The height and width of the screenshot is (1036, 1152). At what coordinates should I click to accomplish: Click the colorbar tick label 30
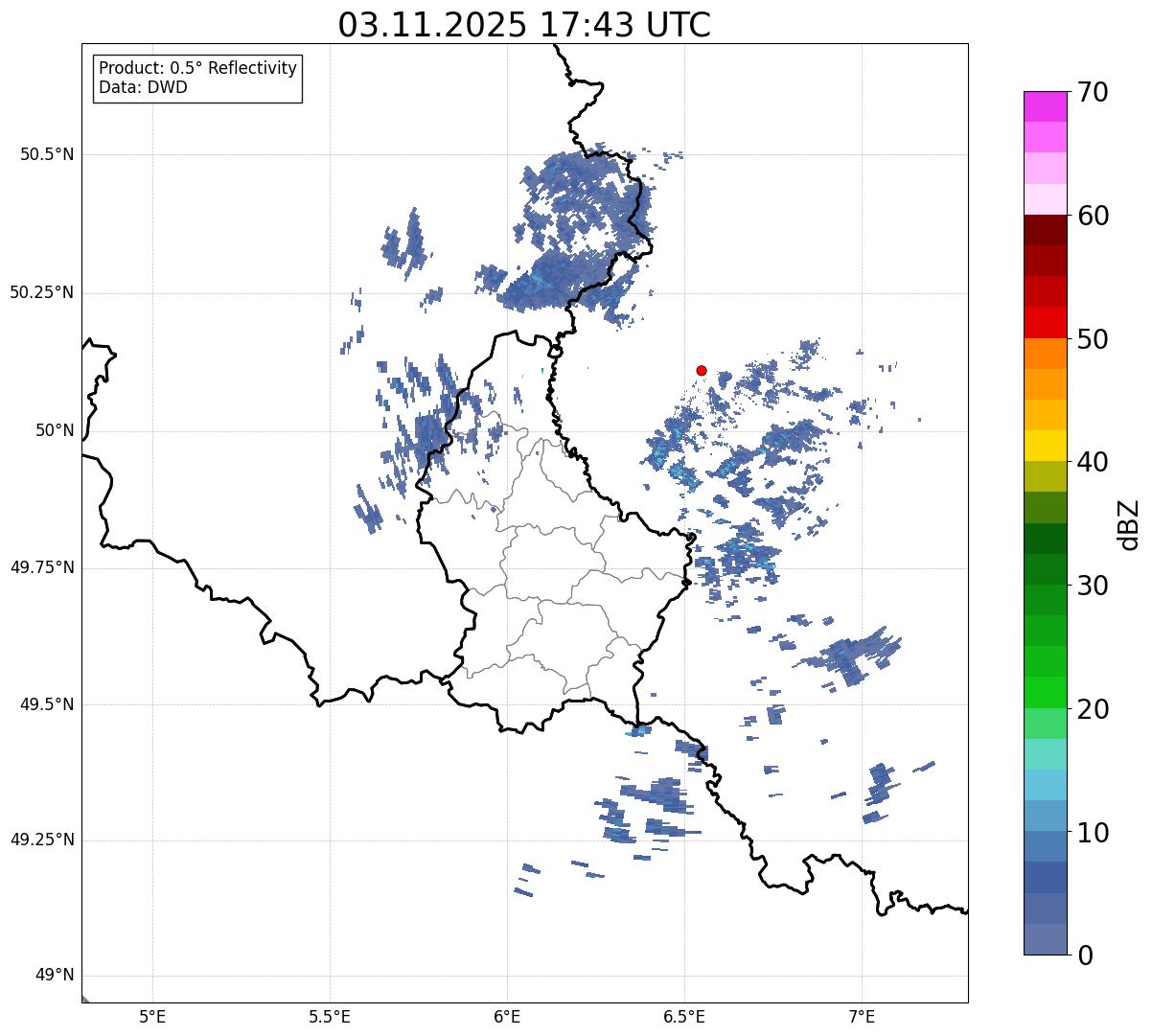pos(1093,586)
